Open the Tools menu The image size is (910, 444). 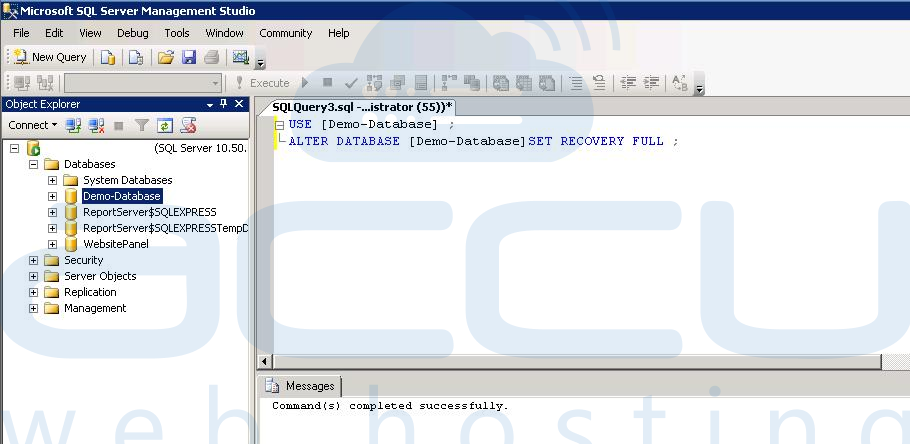(176, 33)
